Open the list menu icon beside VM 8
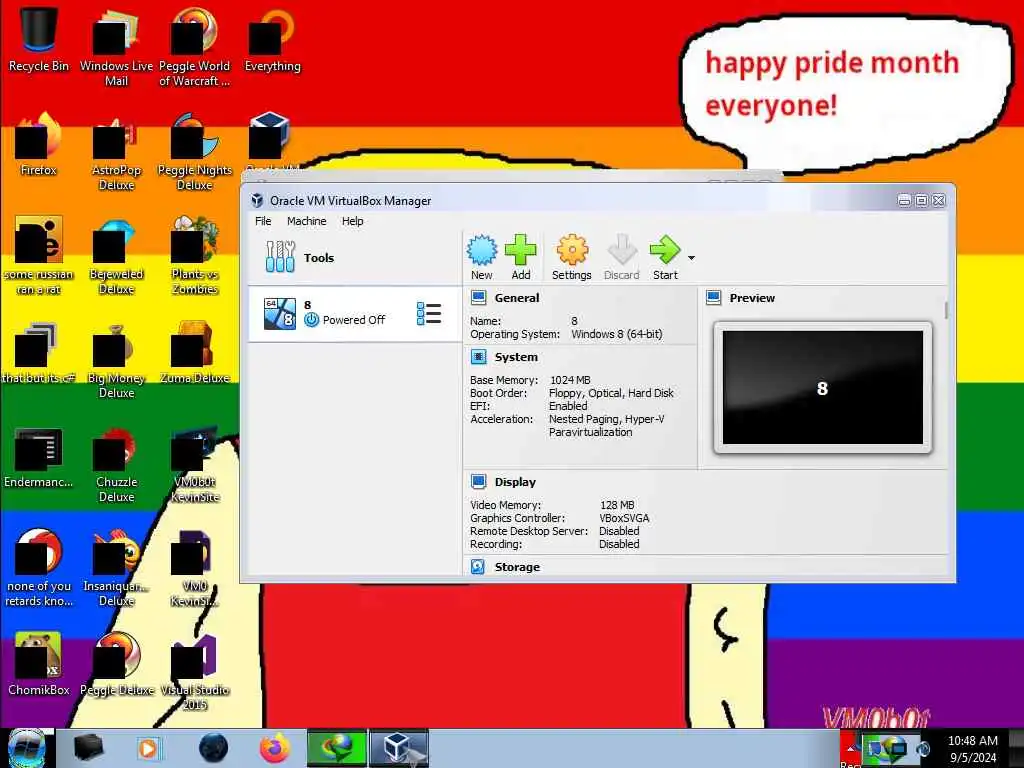The width and height of the screenshot is (1024, 768). click(428, 313)
